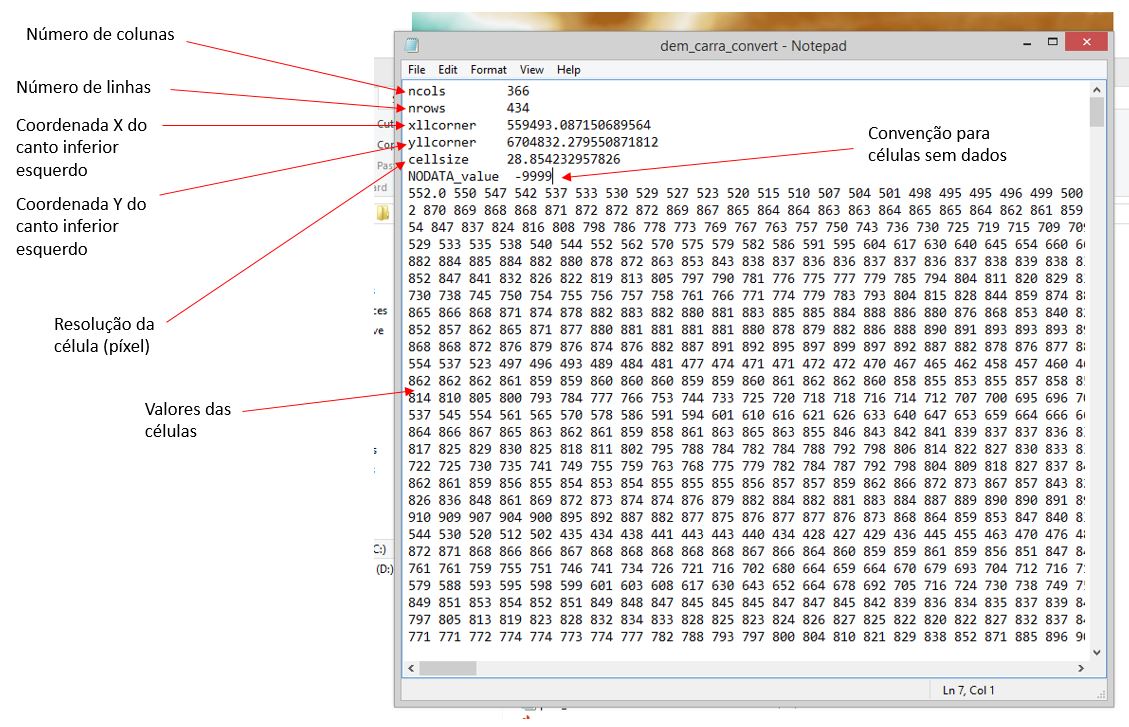Open the Format menu
Viewport: 1129px width, 727px height.
tap(488, 69)
